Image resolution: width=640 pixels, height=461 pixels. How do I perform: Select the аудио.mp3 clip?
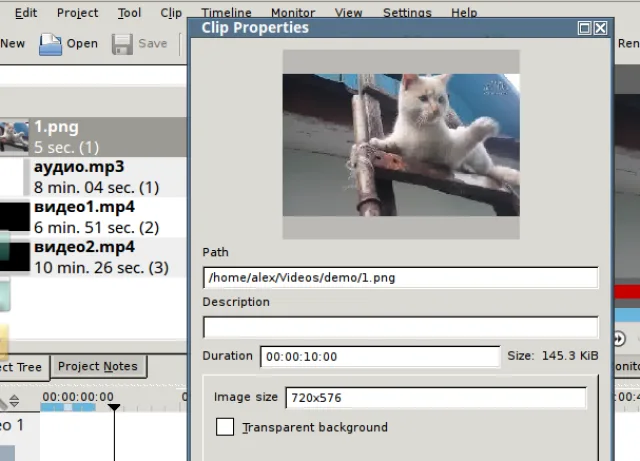coord(93,177)
